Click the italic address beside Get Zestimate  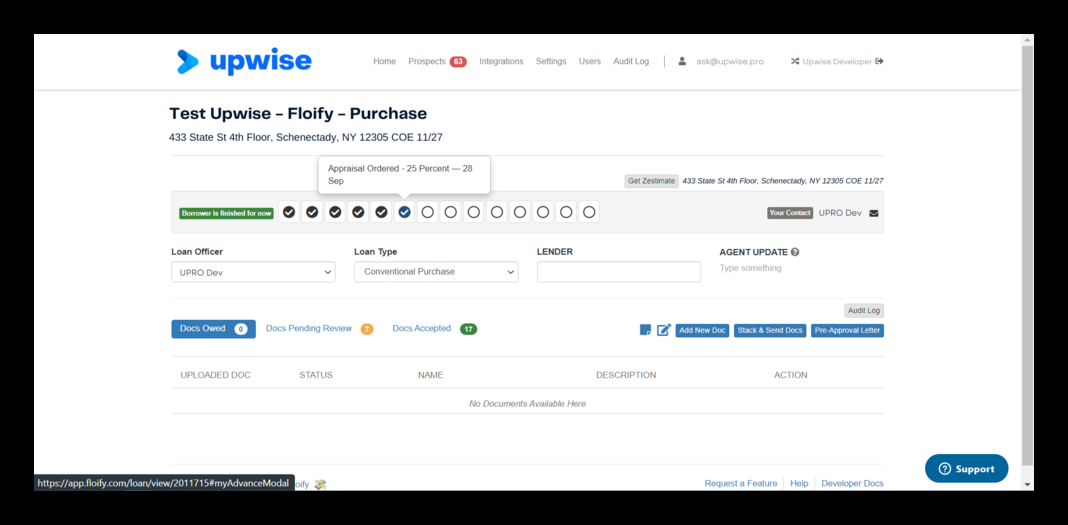click(x=783, y=181)
